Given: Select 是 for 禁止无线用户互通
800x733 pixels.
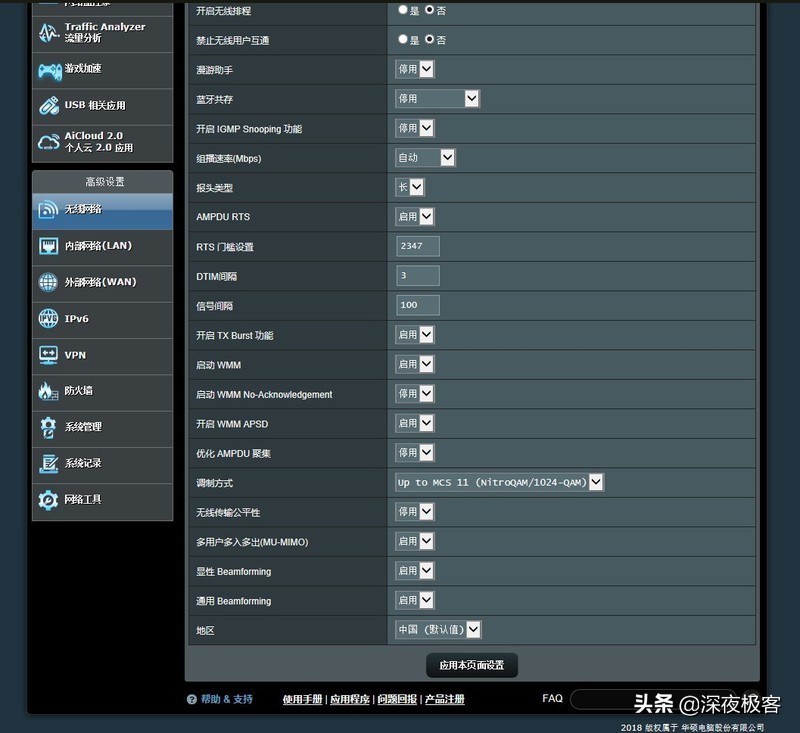Looking at the screenshot, I should point(403,40).
